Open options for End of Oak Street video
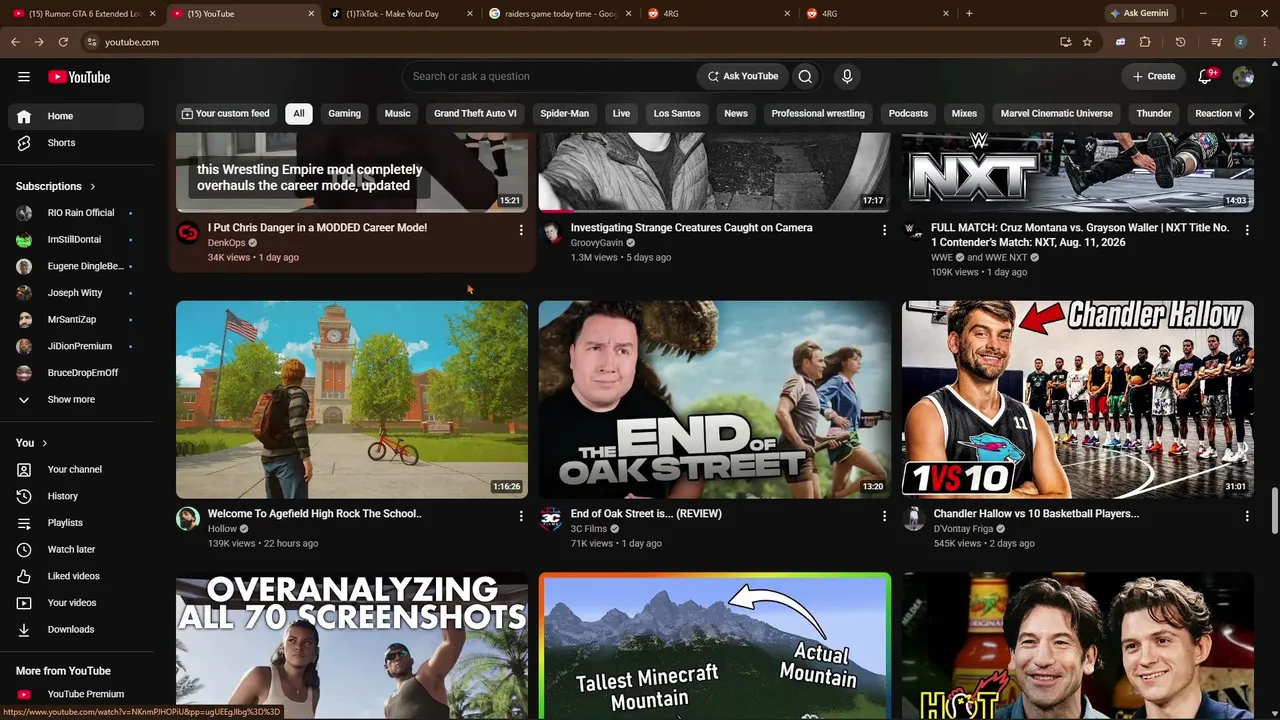 point(884,516)
